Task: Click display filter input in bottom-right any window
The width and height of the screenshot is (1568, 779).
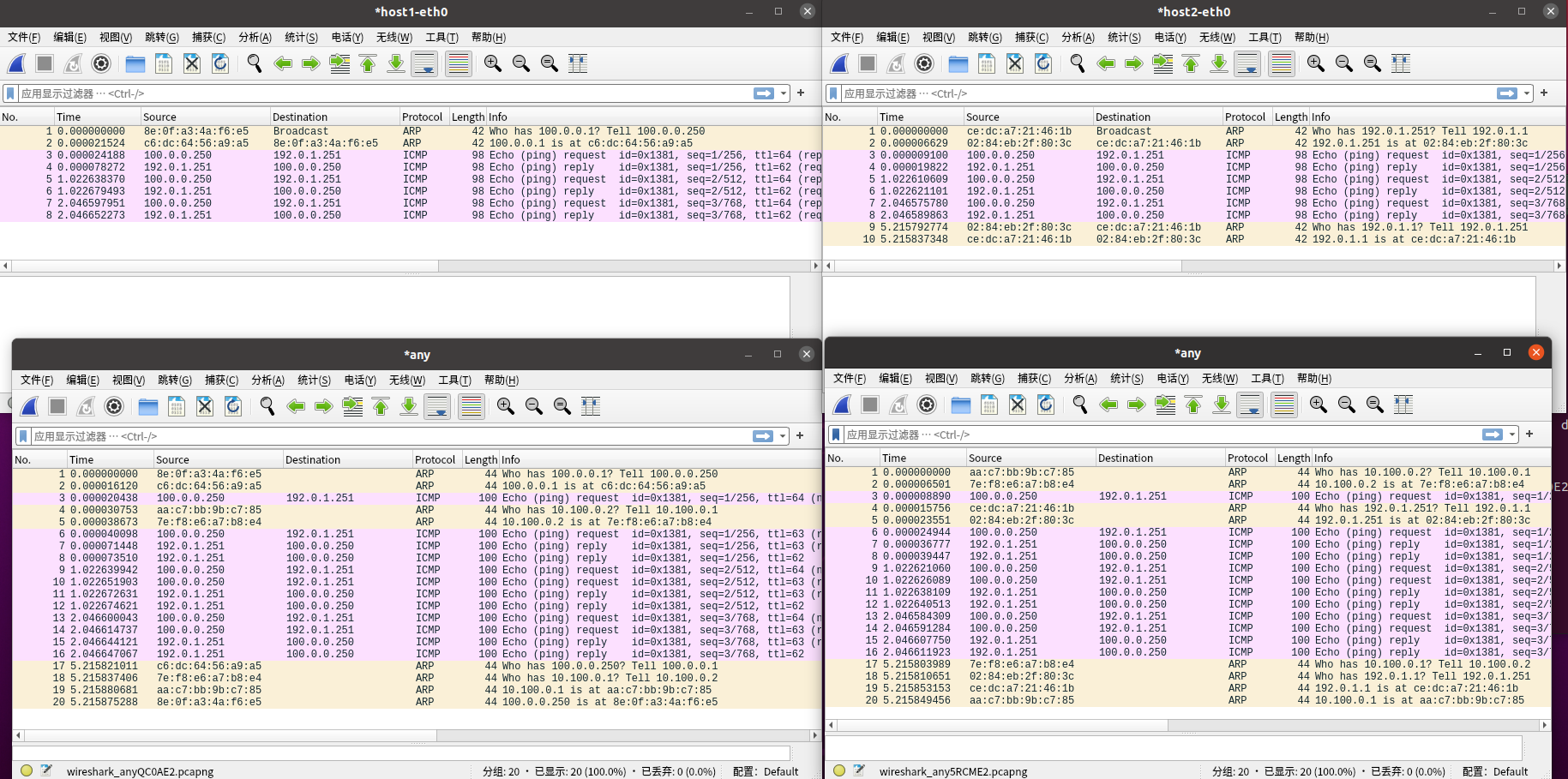Action: 1162,434
